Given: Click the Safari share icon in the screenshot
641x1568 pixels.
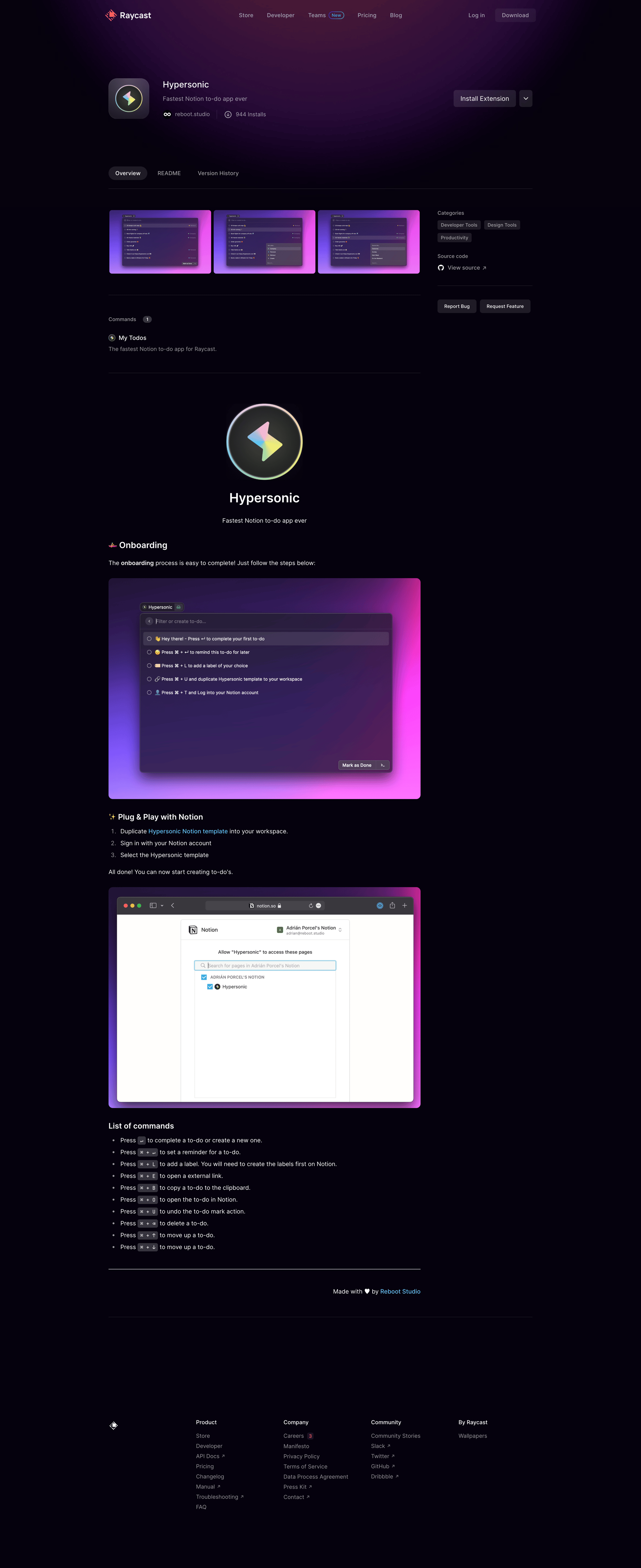Looking at the screenshot, I should click(x=392, y=905).
